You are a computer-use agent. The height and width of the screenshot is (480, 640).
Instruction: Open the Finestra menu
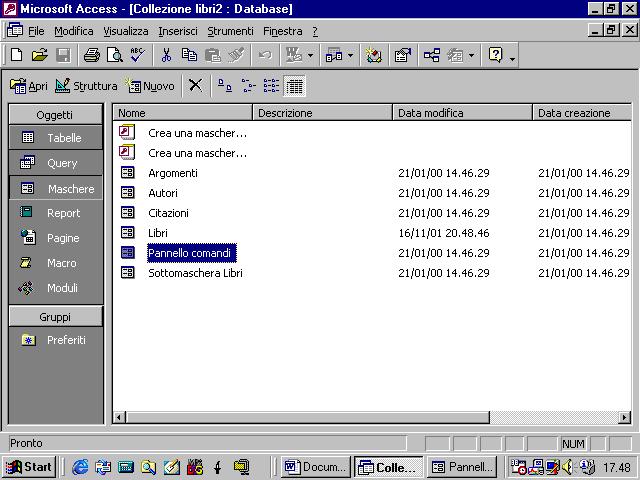coord(282,31)
